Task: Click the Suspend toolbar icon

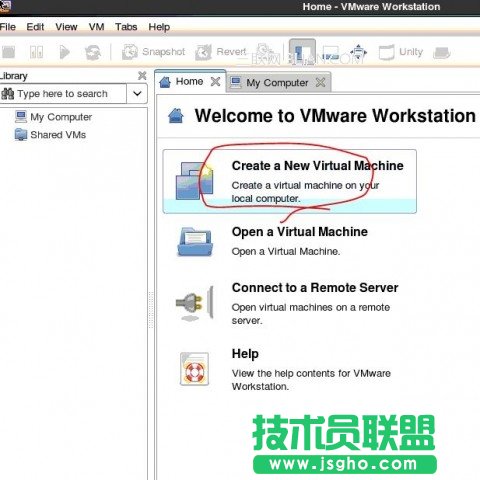Action: point(36,52)
